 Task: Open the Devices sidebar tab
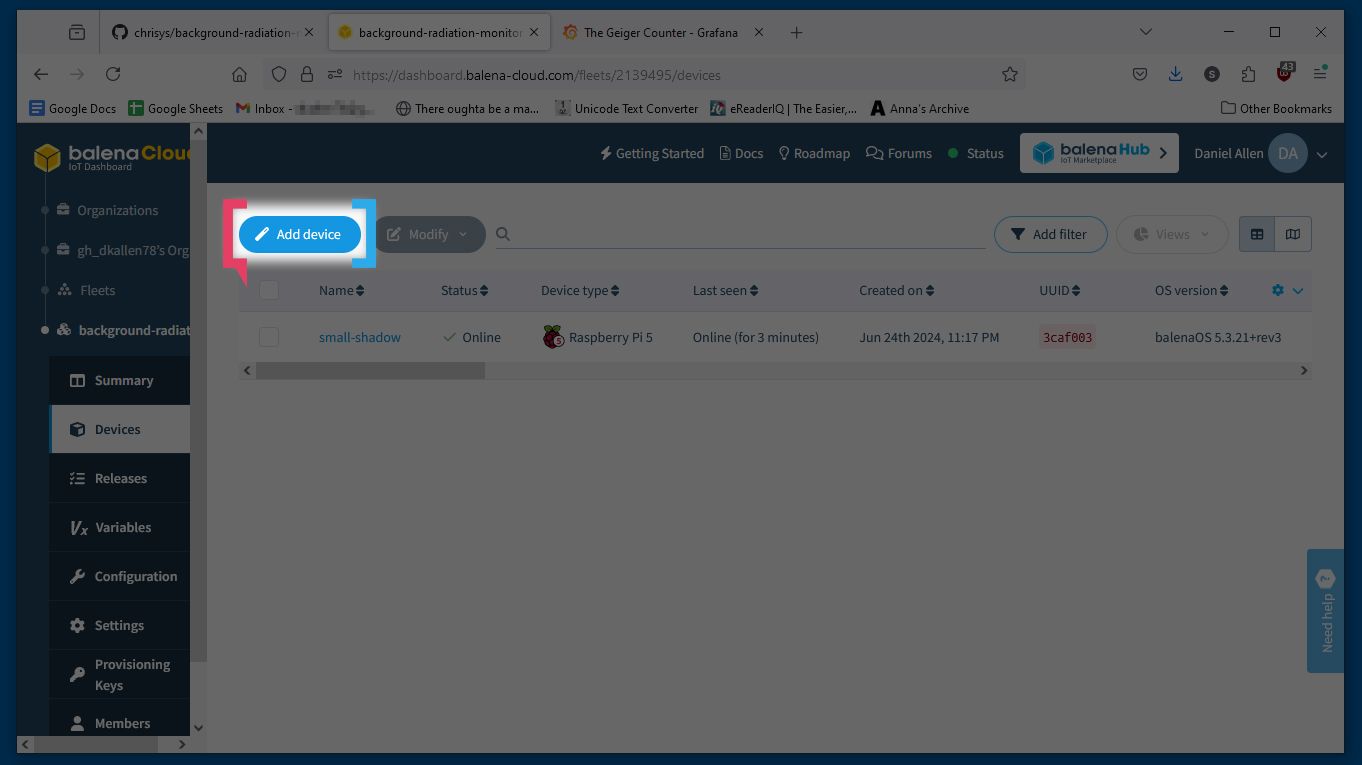tap(120, 429)
